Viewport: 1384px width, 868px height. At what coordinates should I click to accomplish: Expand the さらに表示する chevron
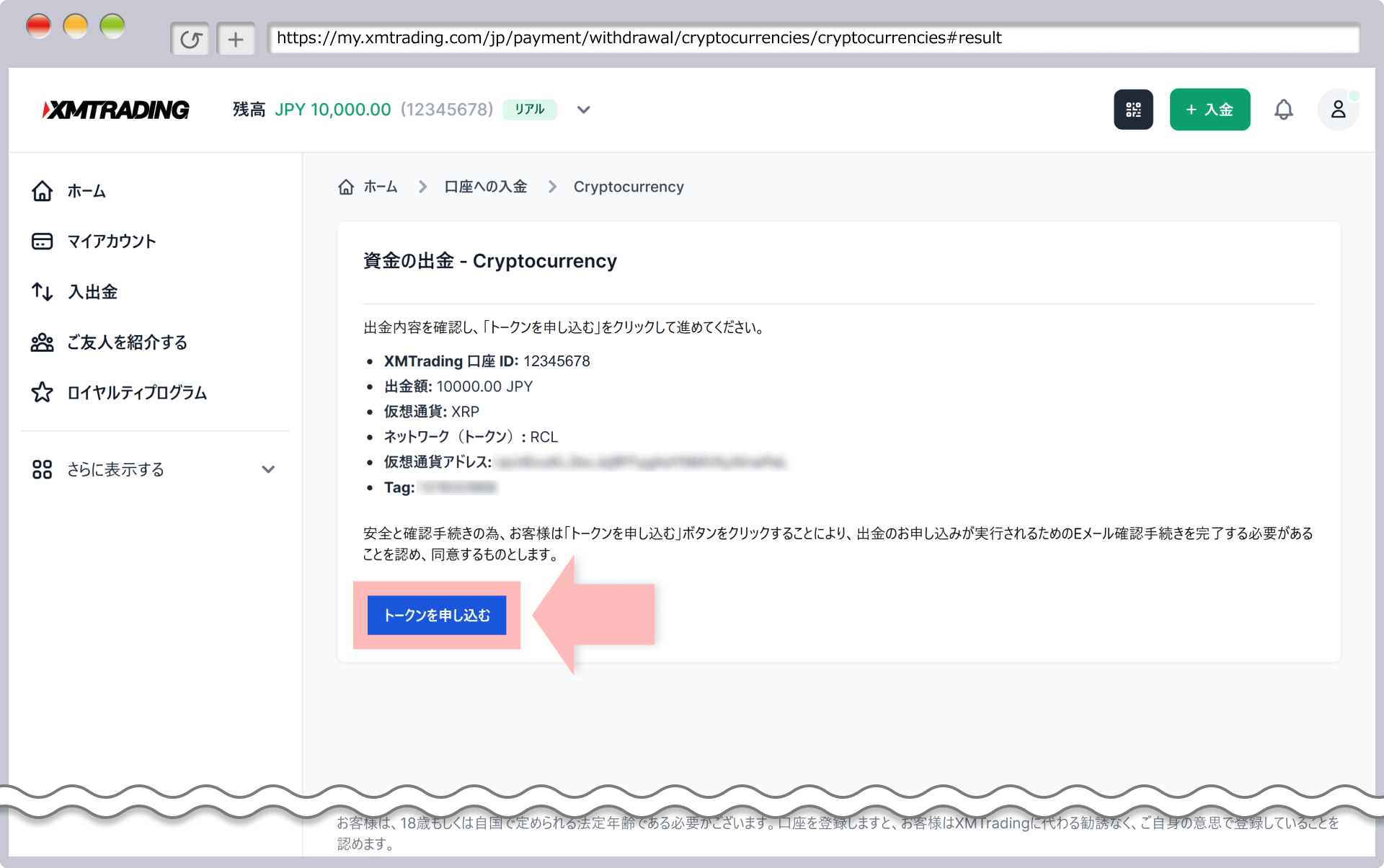tap(268, 469)
